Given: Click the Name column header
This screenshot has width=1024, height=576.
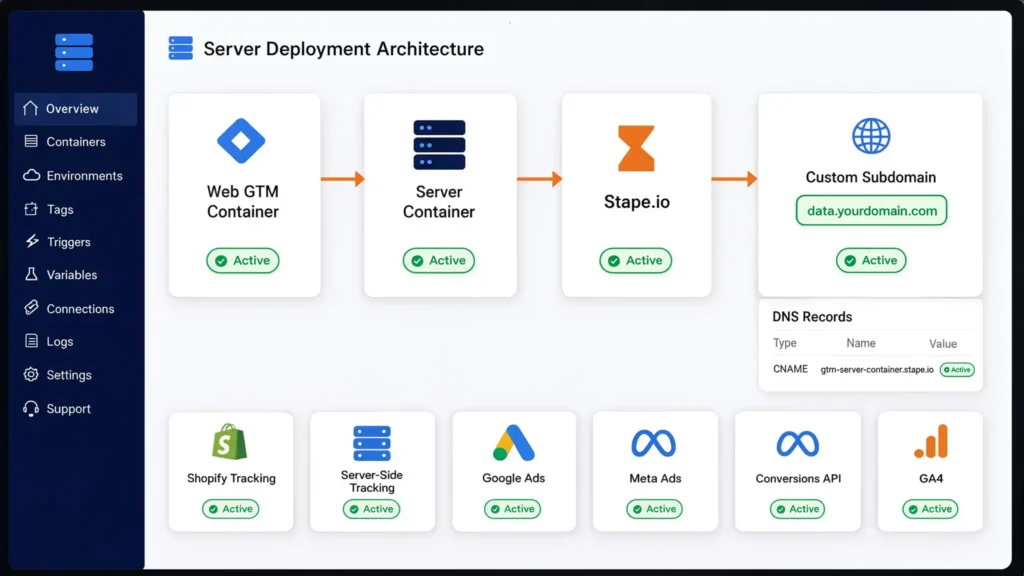Looking at the screenshot, I should [x=861, y=343].
